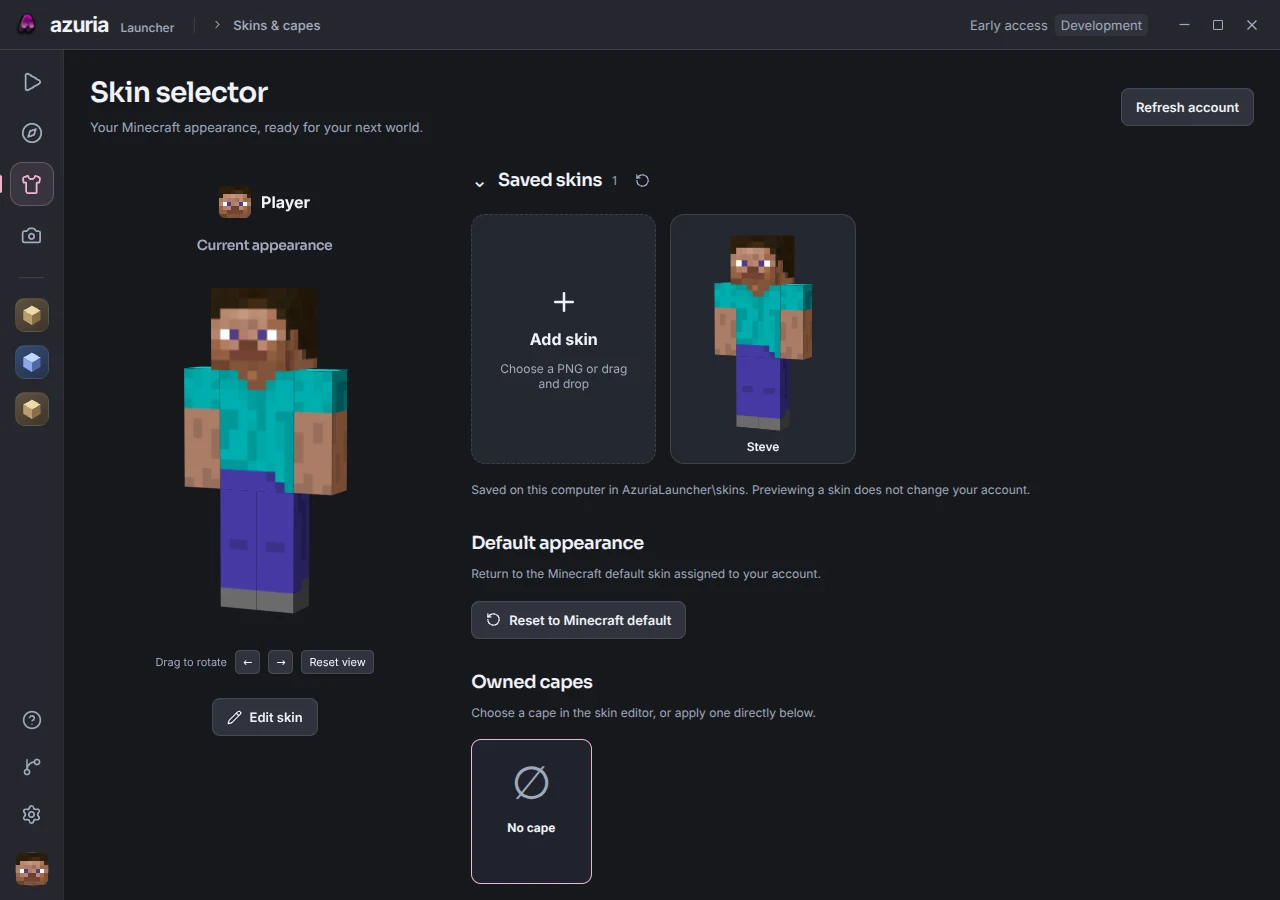Open the compass Discover icon in sidebar
Screen dimensions: 1280x900
tap(32, 133)
